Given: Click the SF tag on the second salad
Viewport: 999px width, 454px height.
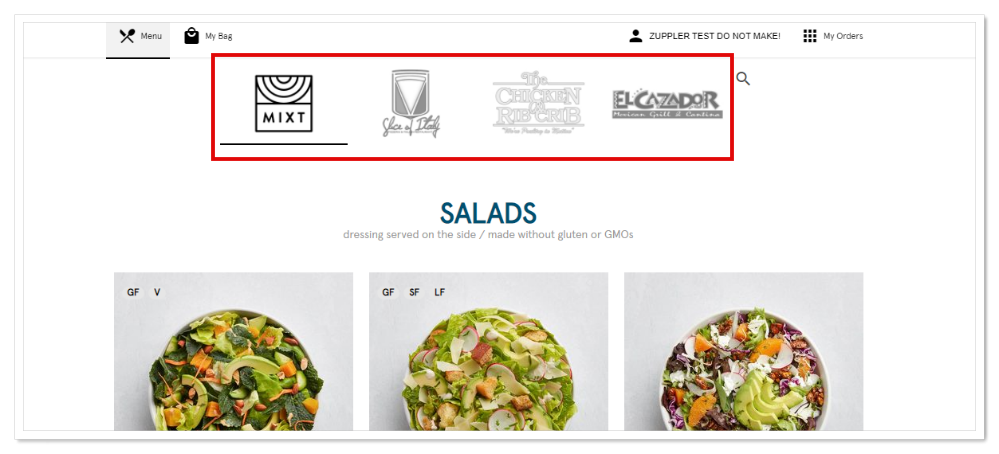Looking at the screenshot, I should click(414, 292).
